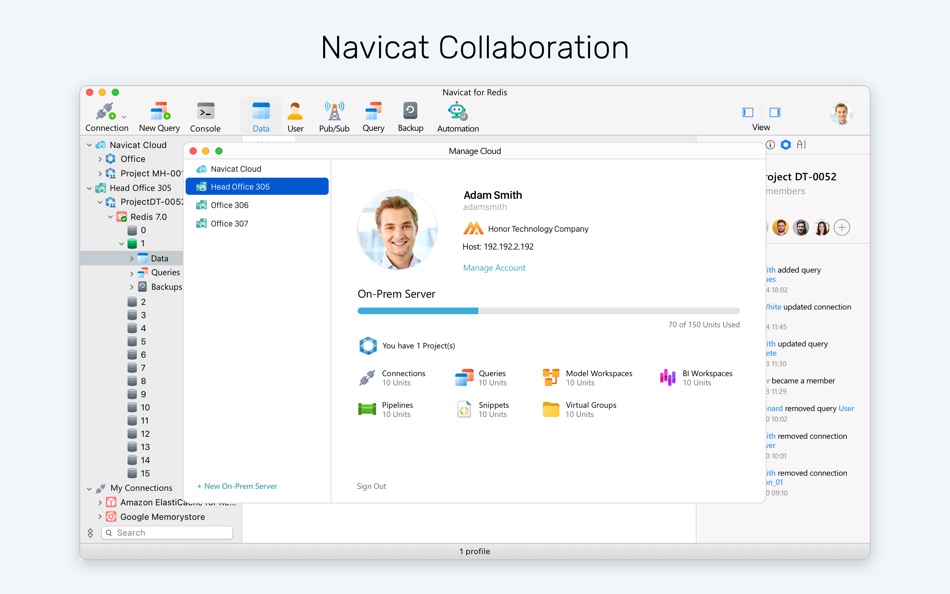Toggle the right sidebar view

pyautogui.click(x=775, y=112)
